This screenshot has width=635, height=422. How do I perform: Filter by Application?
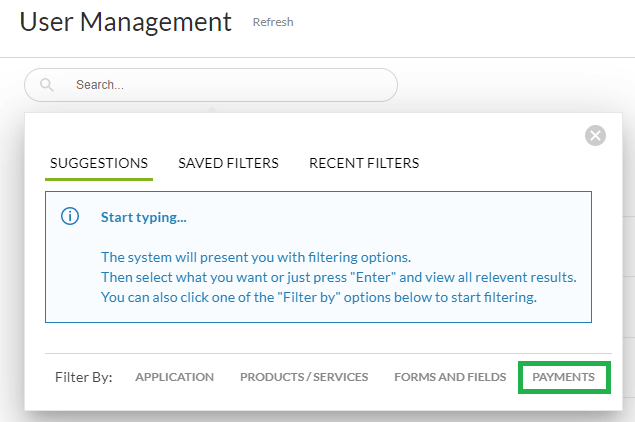pyautogui.click(x=174, y=377)
